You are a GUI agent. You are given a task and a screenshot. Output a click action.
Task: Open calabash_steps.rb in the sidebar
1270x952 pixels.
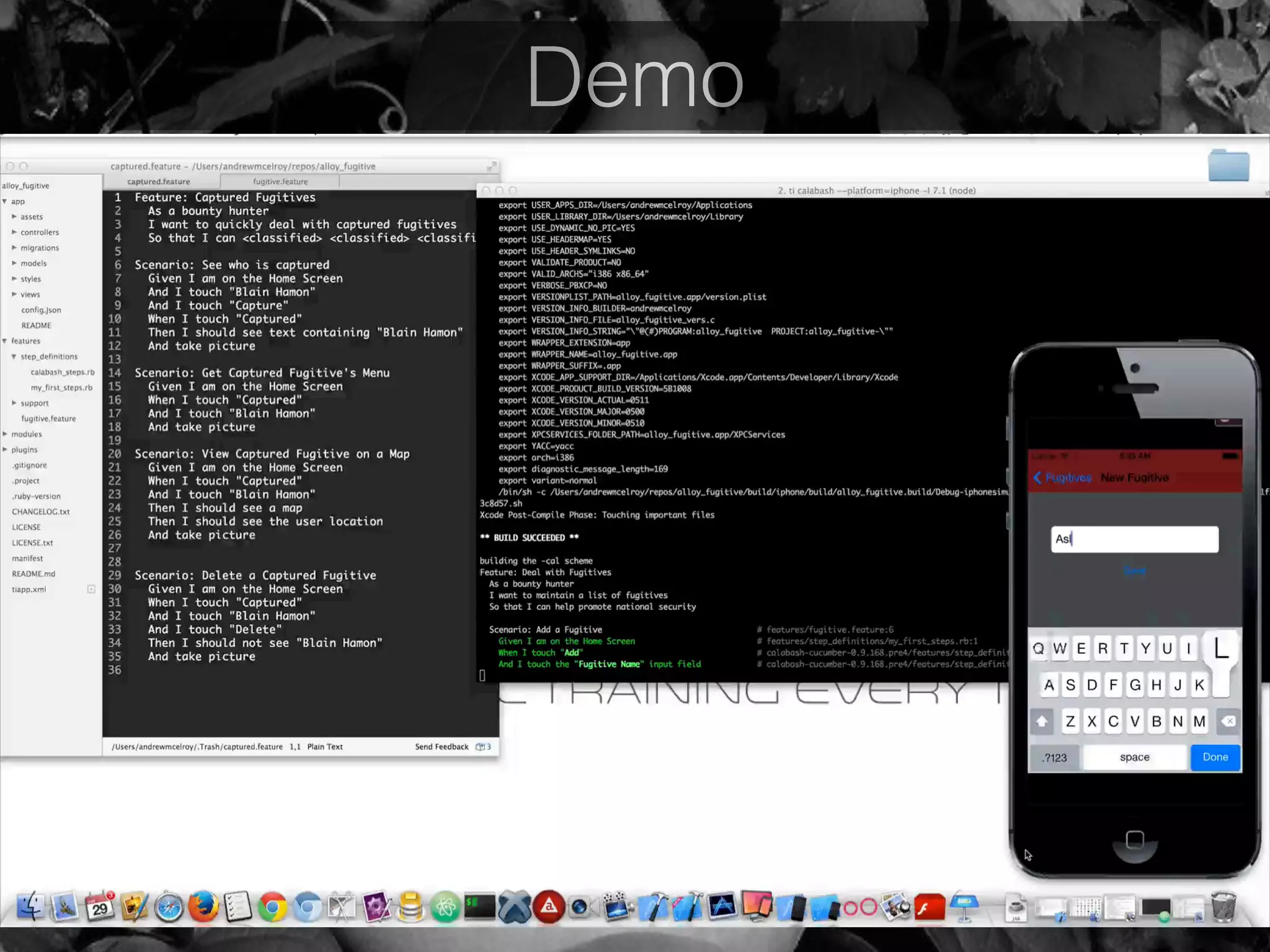coord(63,372)
